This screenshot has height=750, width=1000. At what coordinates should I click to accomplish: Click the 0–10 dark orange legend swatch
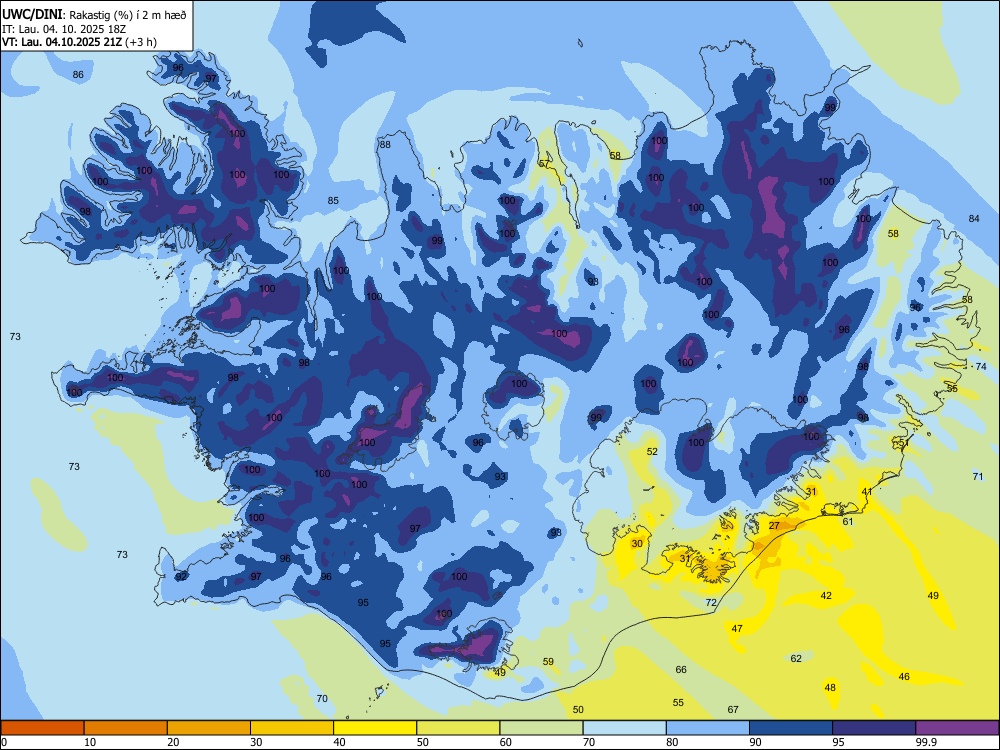(x=42, y=728)
